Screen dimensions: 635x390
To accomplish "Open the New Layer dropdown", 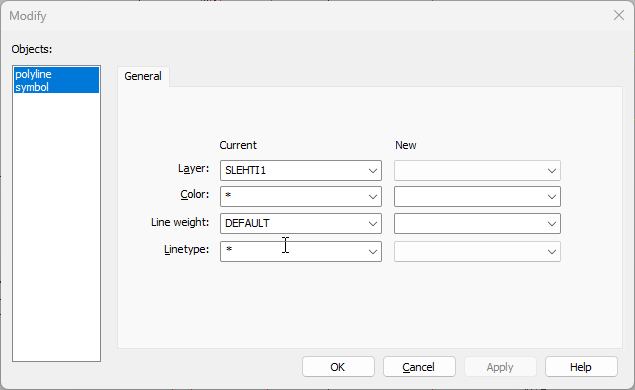I will tap(477, 171).
